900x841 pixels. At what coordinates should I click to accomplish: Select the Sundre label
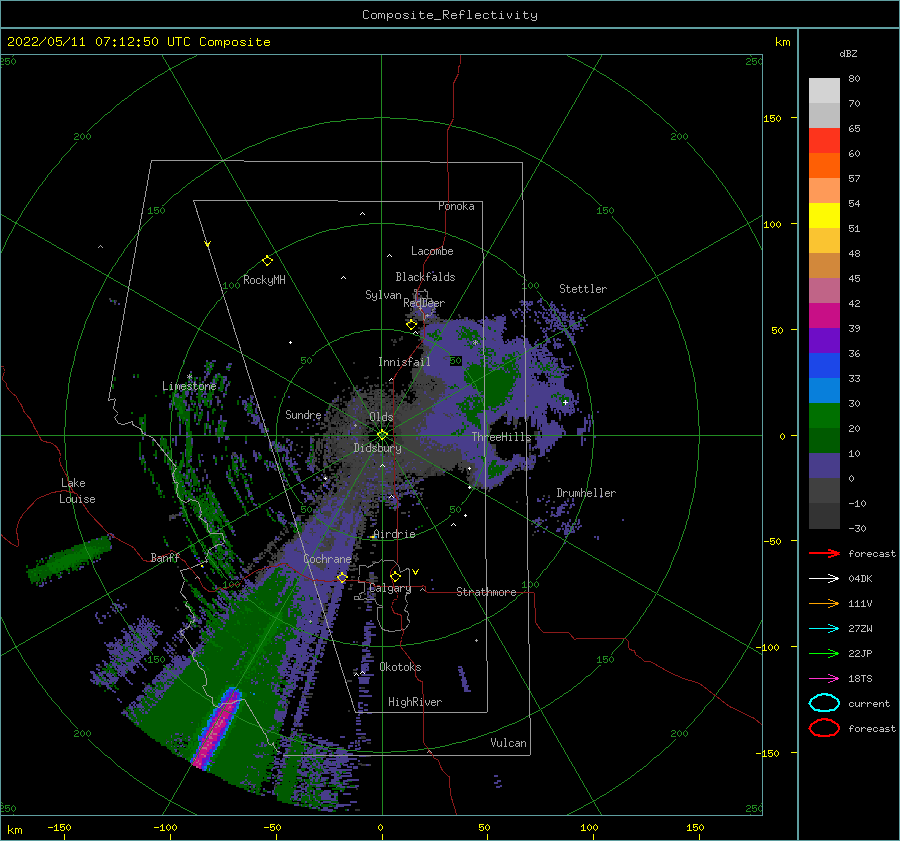[x=303, y=414]
